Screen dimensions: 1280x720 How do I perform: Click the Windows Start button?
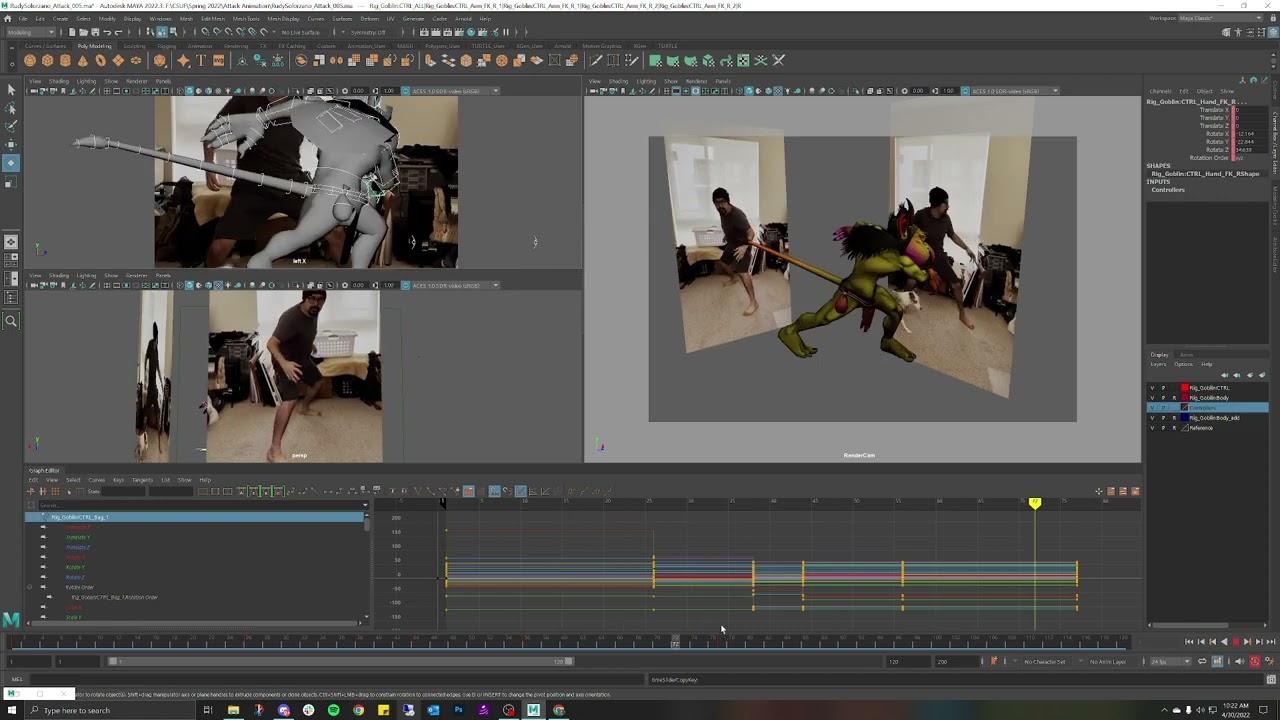[11, 710]
